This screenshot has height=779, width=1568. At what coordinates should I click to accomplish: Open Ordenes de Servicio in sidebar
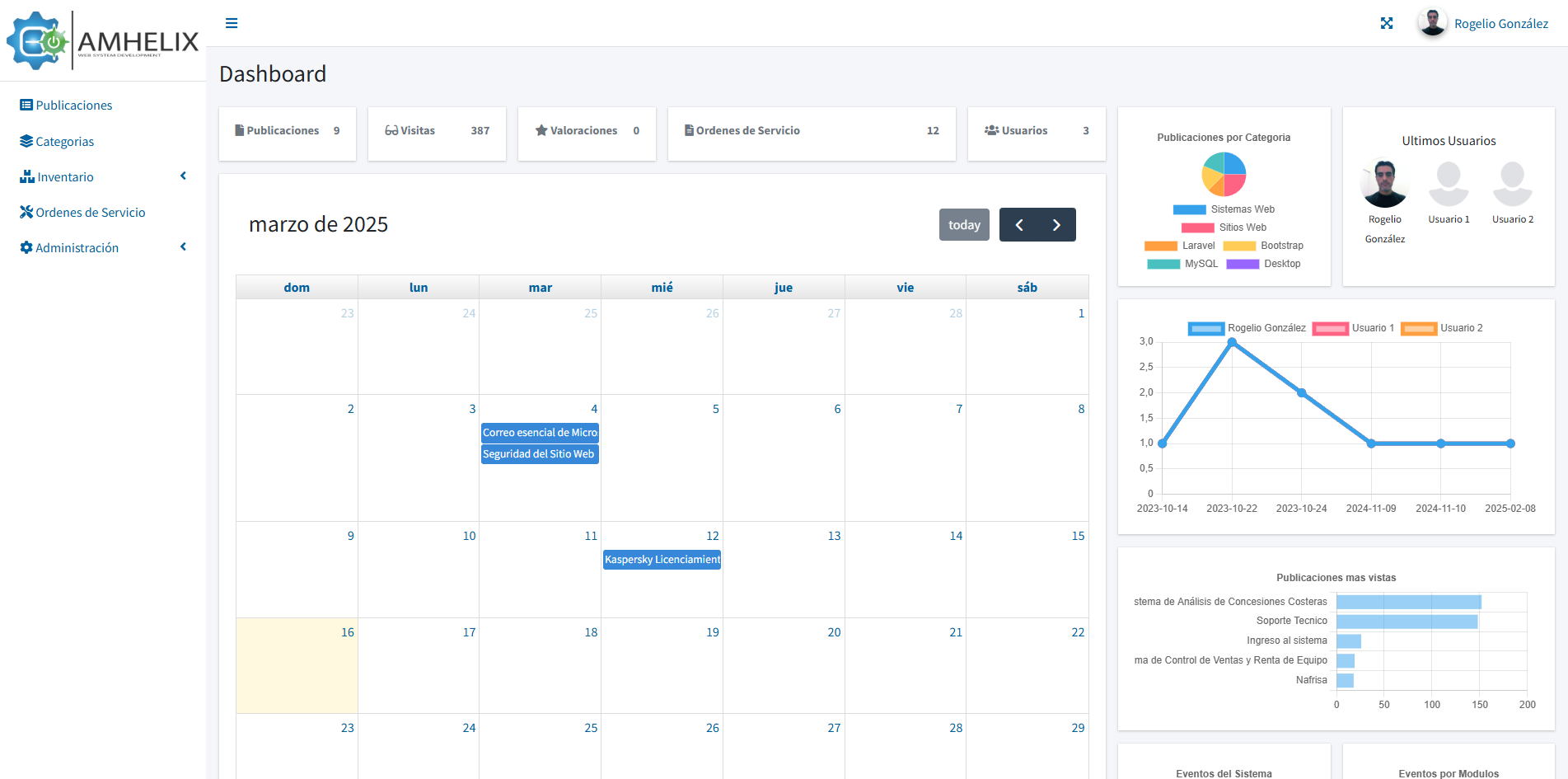[91, 213]
